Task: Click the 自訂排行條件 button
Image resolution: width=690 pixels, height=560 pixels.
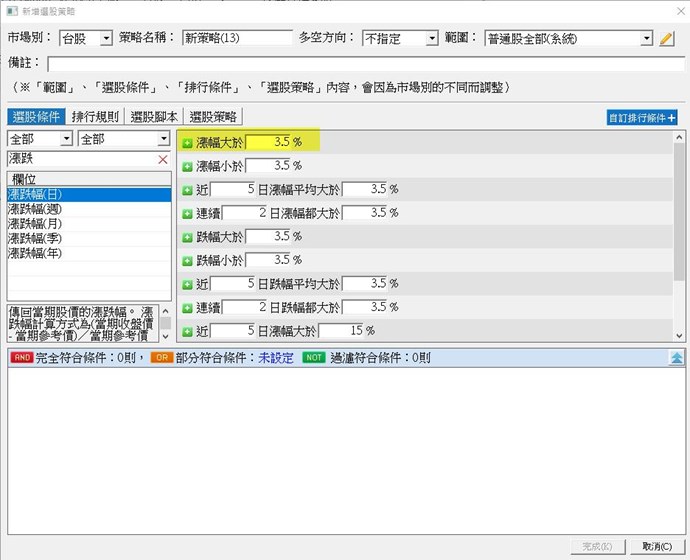Action: (x=643, y=117)
